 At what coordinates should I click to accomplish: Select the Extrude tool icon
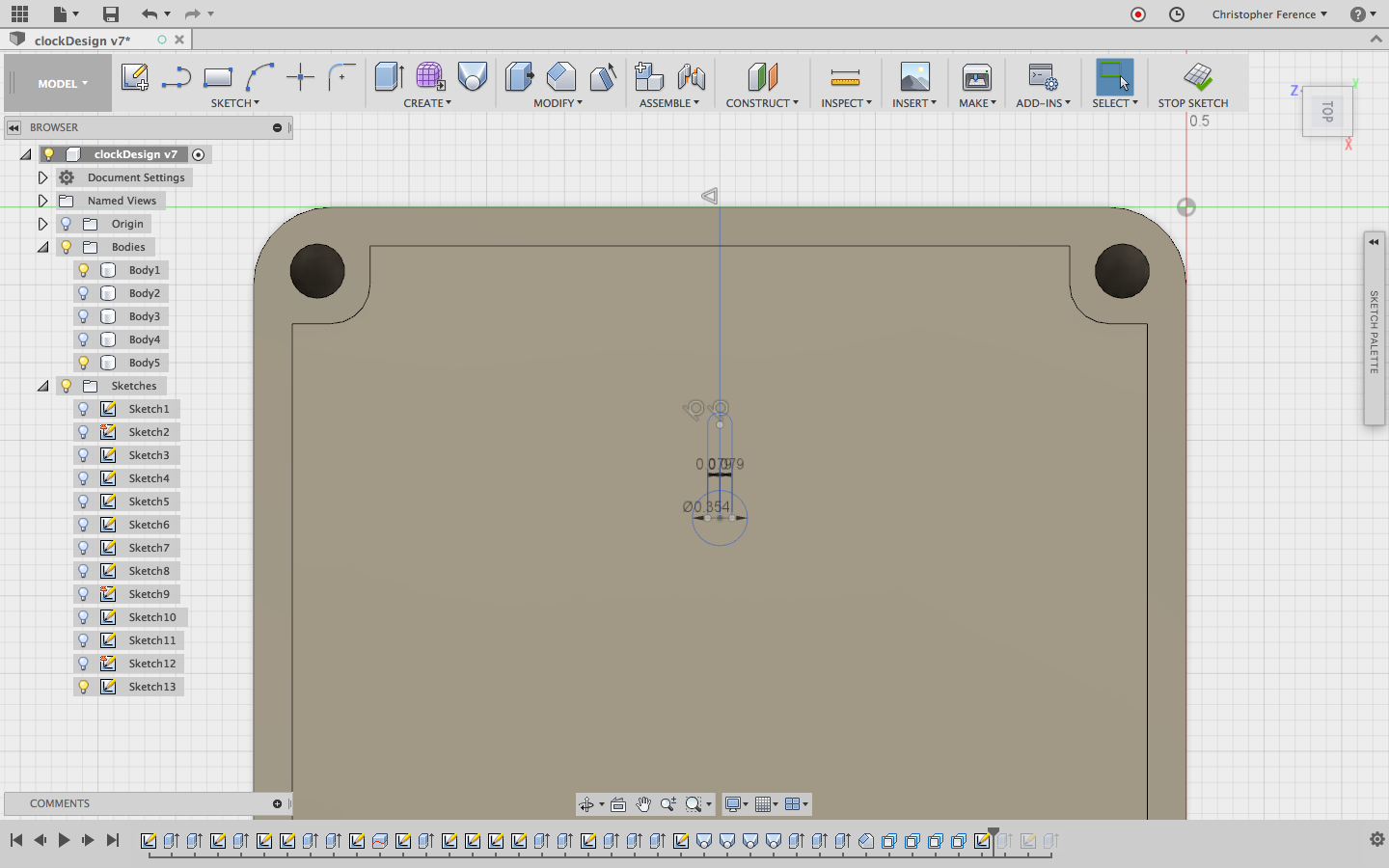click(389, 77)
